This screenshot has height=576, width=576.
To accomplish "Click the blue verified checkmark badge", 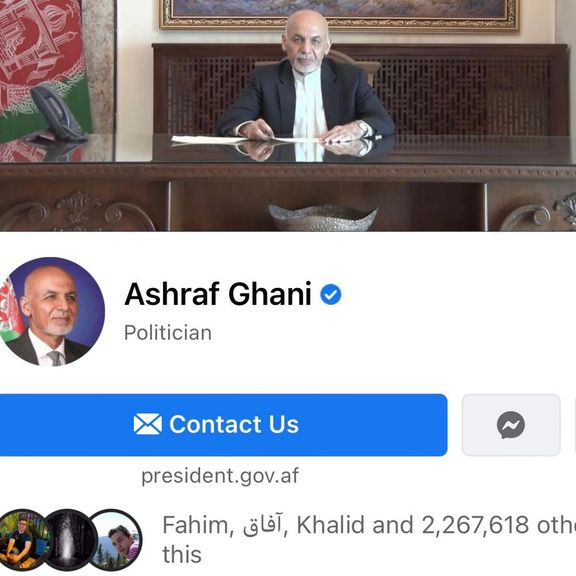I will [x=331, y=294].
